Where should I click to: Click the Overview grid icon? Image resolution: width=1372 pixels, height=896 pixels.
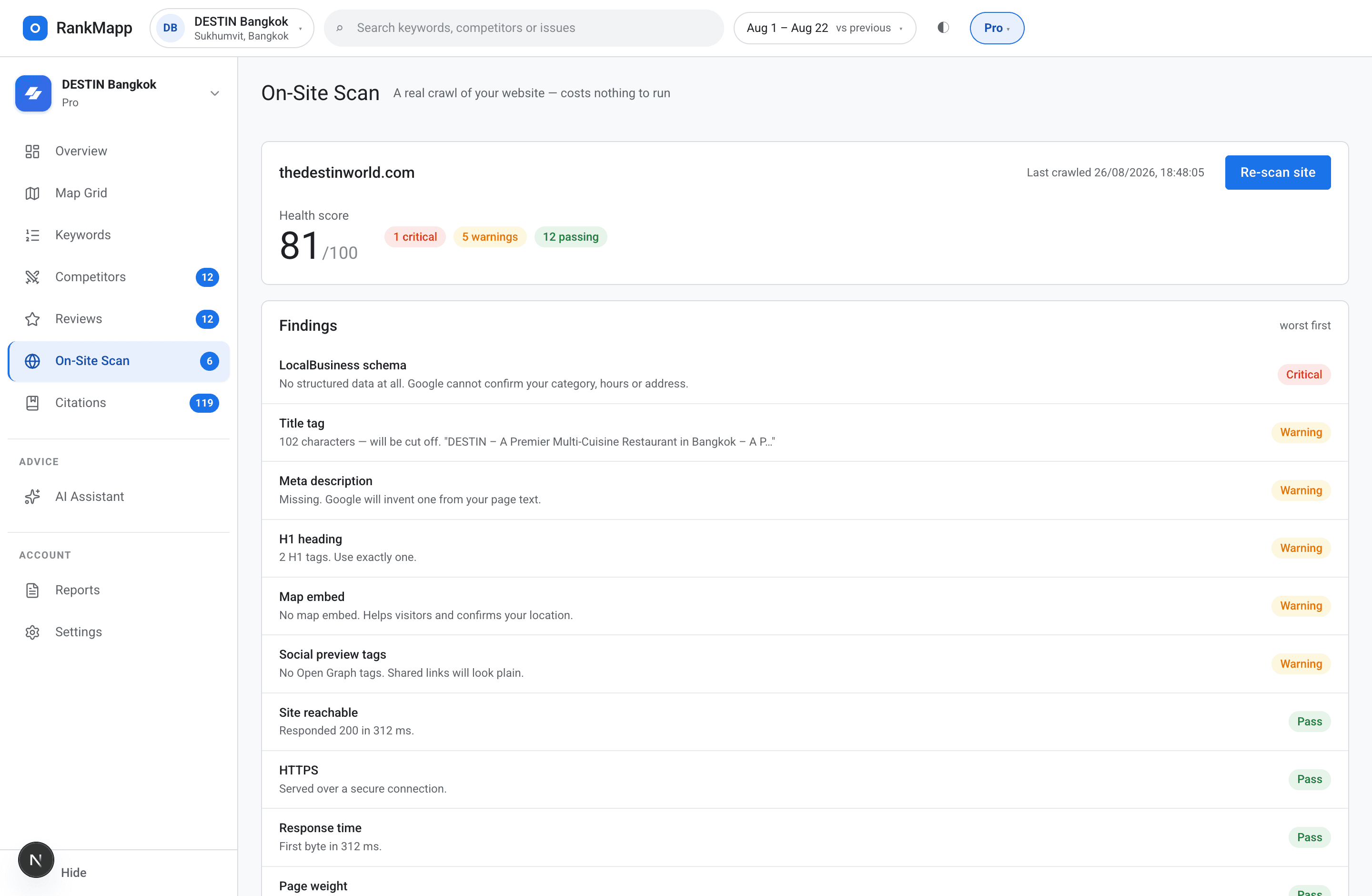click(x=32, y=151)
